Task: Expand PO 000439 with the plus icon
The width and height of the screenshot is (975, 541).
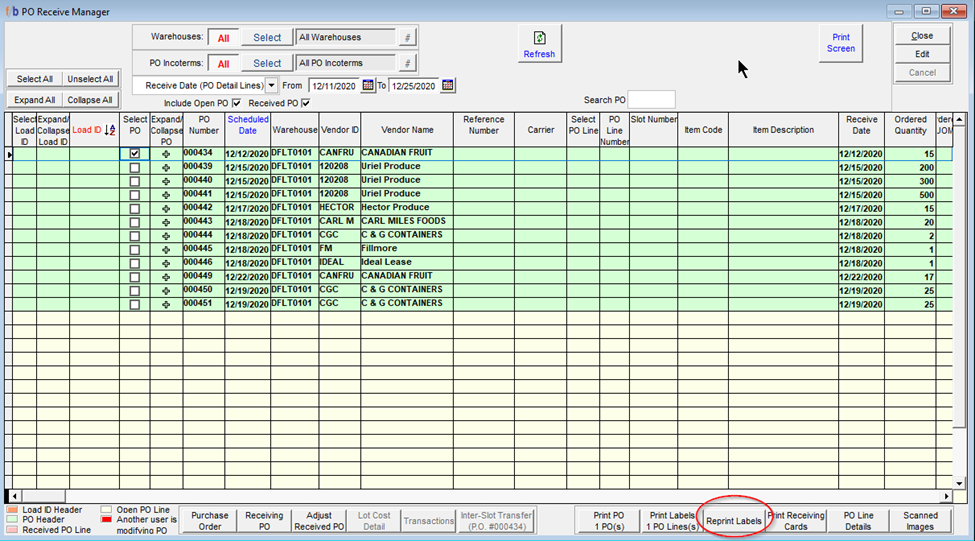Action: pos(165,168)
